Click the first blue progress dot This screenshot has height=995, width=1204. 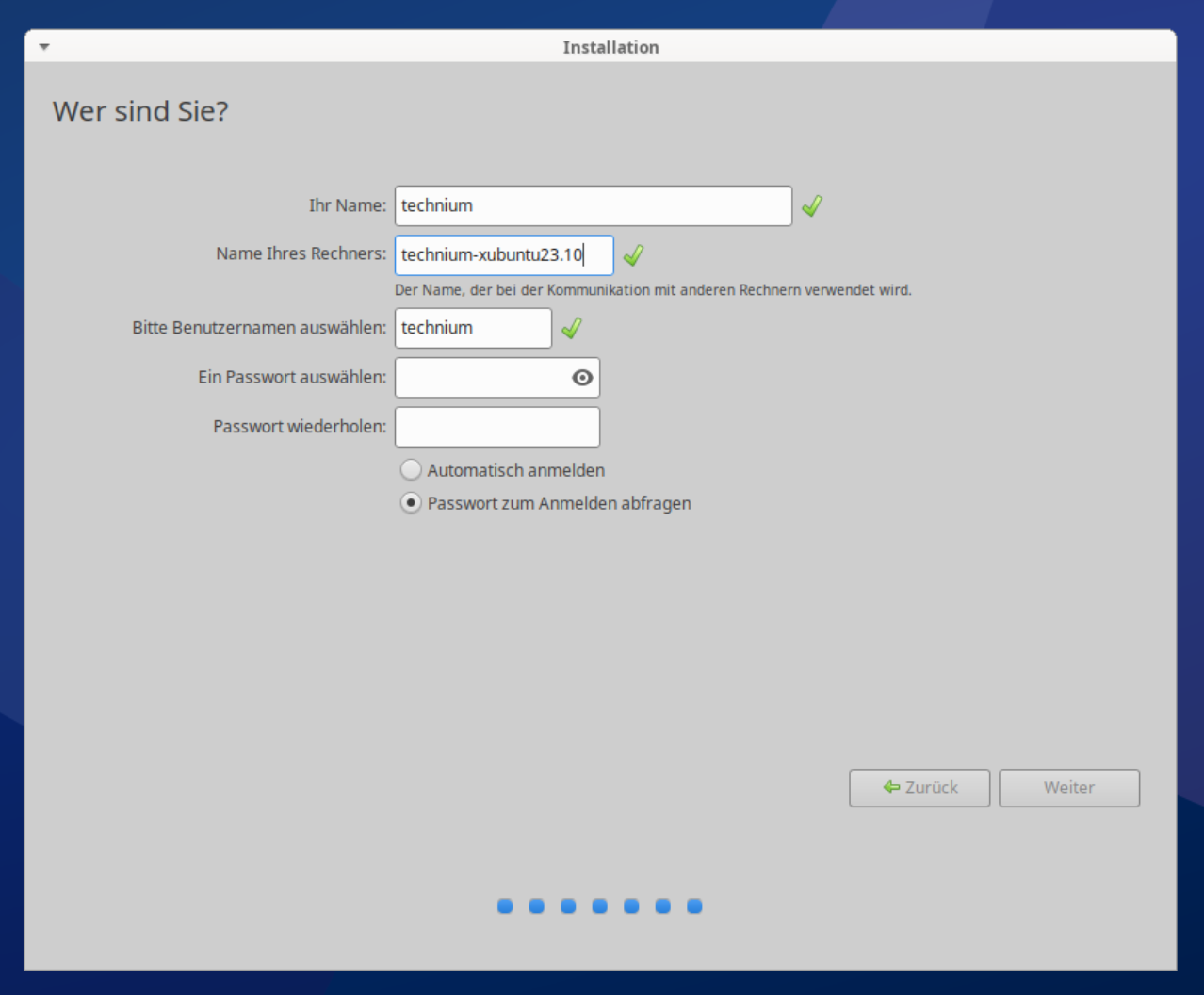(x=505, y=906)
